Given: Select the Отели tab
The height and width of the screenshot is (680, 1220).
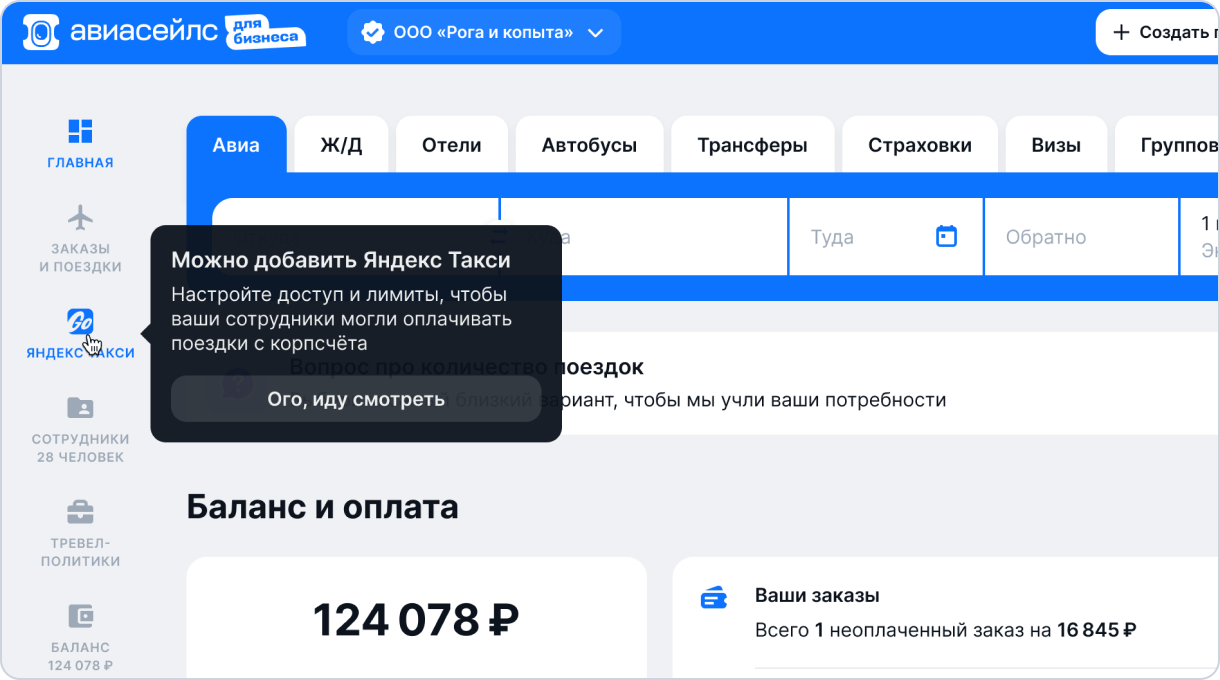Looking at the screenshot, I should tap(451, 145).
